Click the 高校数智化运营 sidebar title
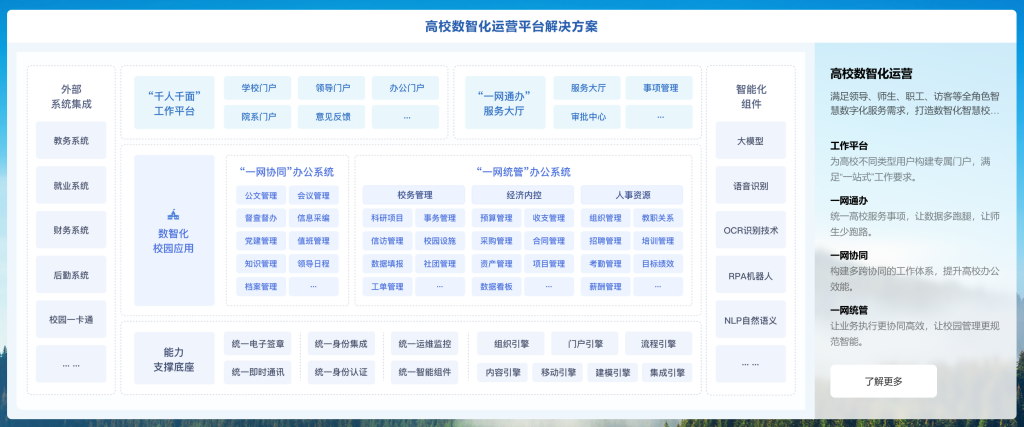The image size is (1024, 427). (871, 73)
